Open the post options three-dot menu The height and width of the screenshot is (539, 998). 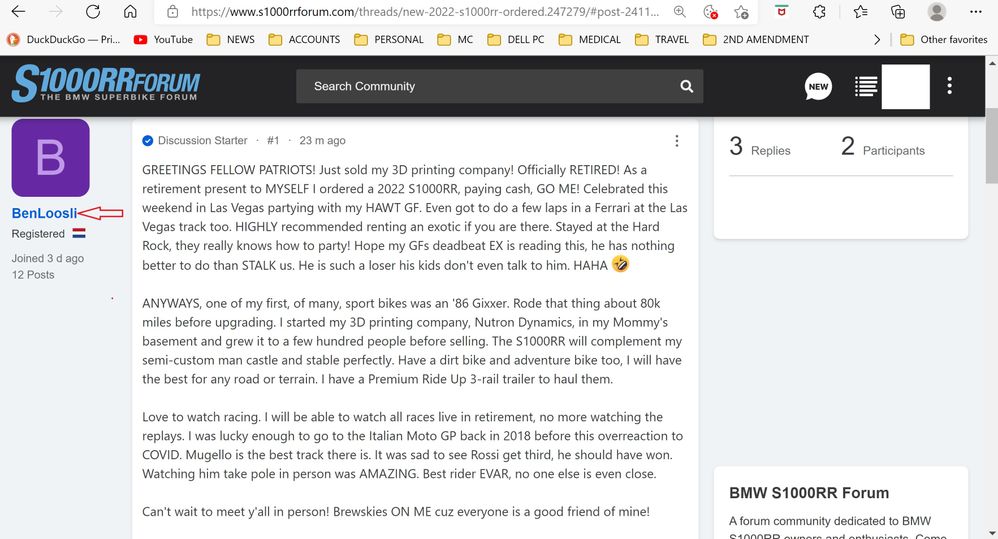(677, 141)
